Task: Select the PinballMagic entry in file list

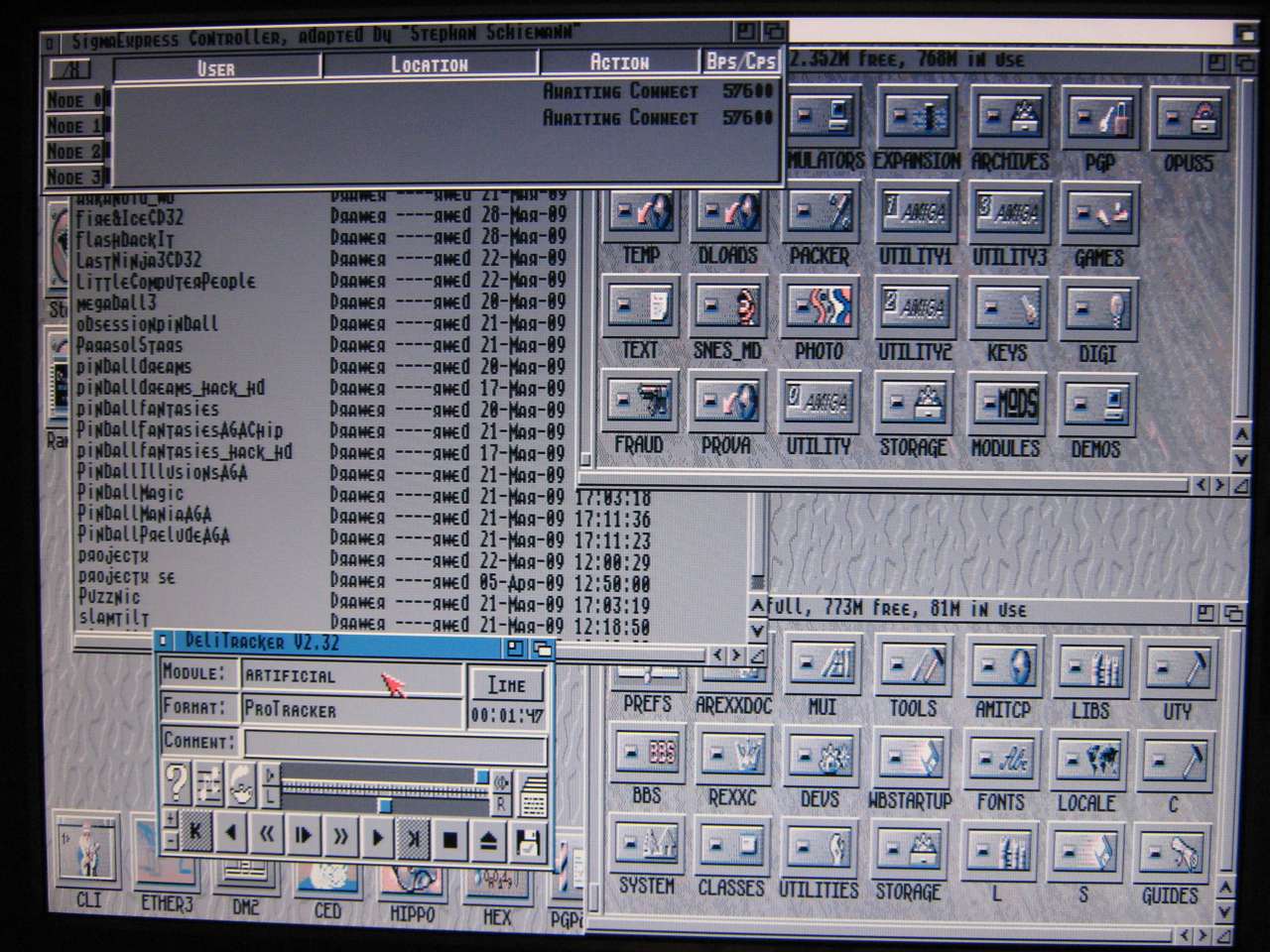Action: click(130, 493)
